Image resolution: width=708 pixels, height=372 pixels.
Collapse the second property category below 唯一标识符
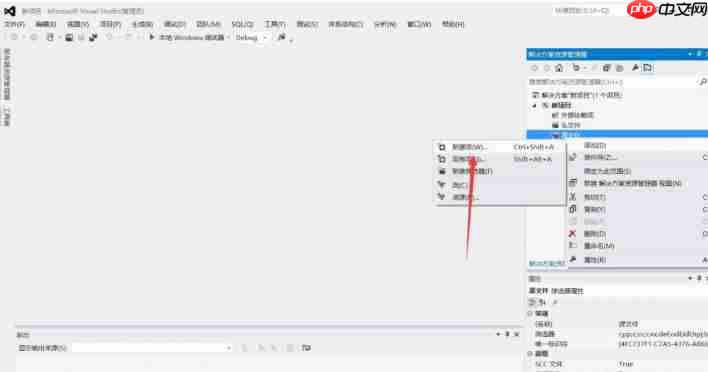pyautogui.click(x=531, y=353)
